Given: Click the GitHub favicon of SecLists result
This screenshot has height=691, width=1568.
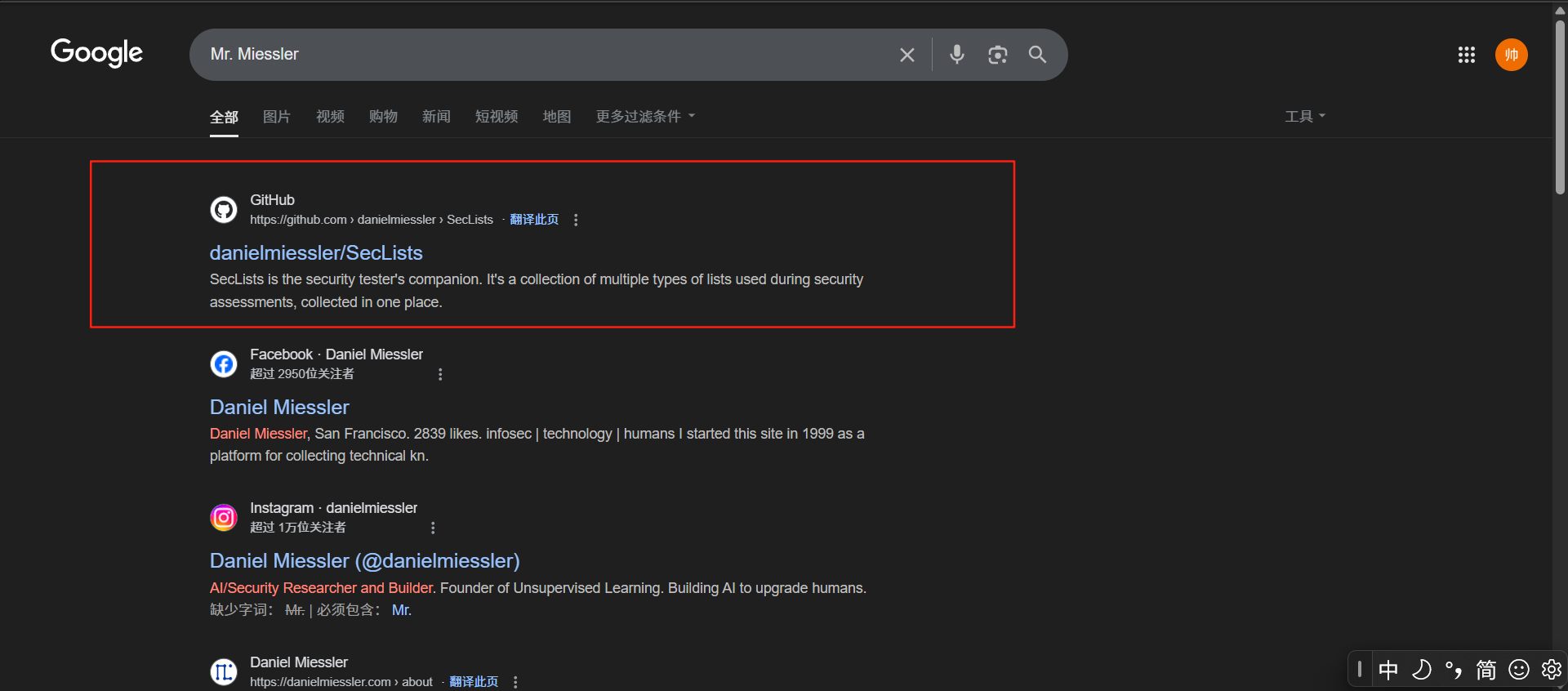Looking at the screenshot, I should [224, 210].
